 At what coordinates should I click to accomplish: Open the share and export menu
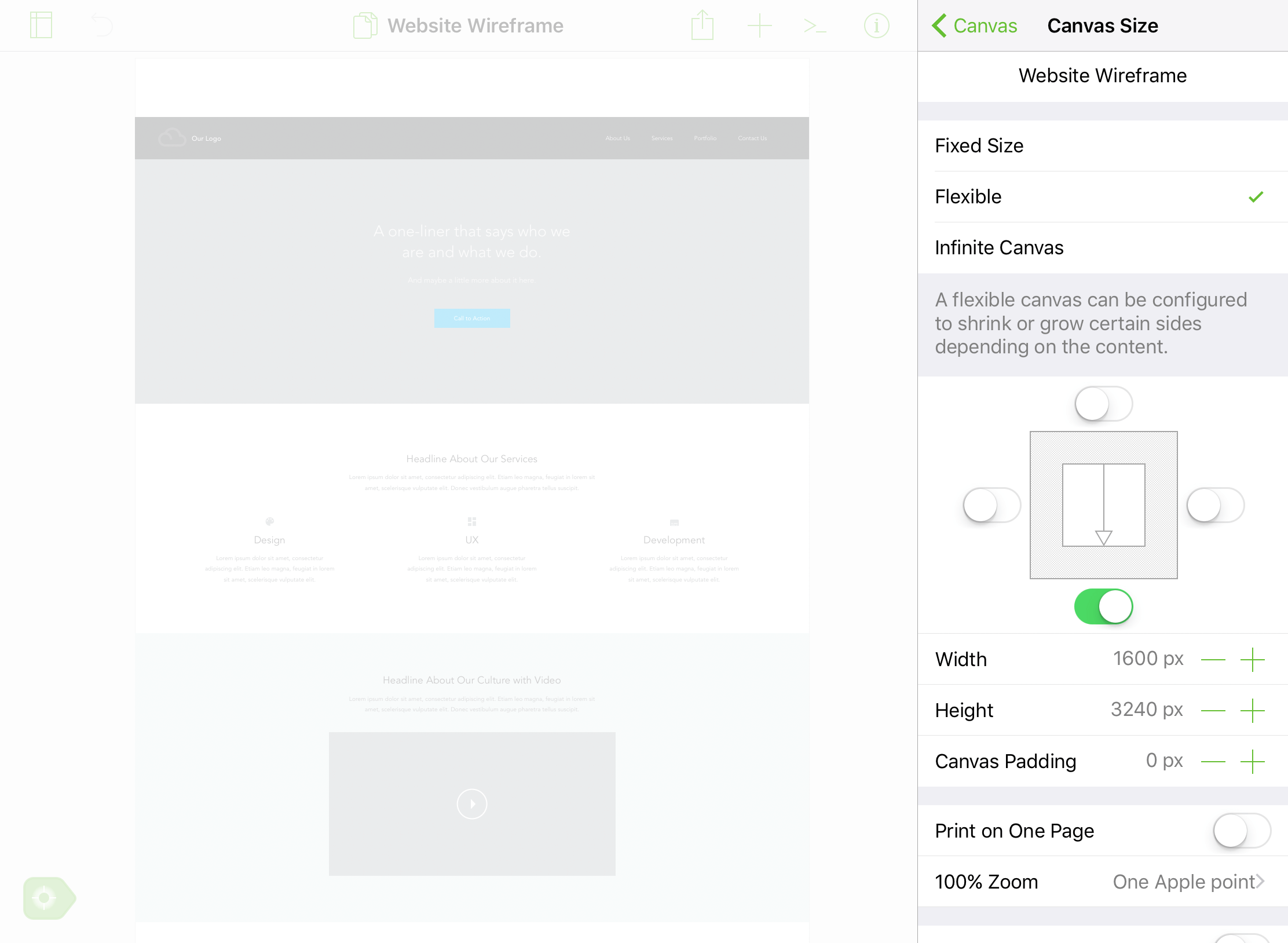(701, 25)
